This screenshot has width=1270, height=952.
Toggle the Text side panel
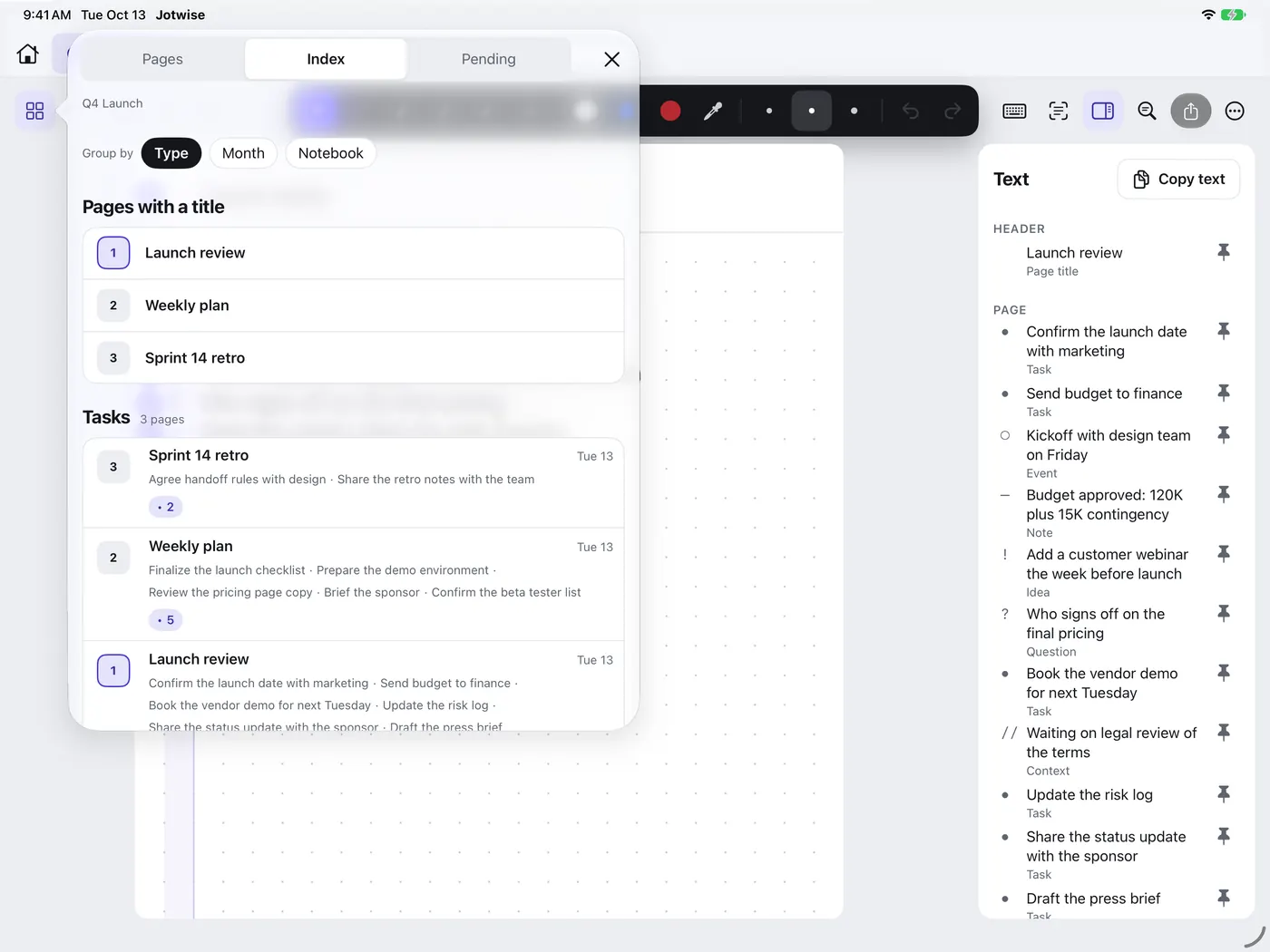pyautogui.click(x=1103, y=111)
